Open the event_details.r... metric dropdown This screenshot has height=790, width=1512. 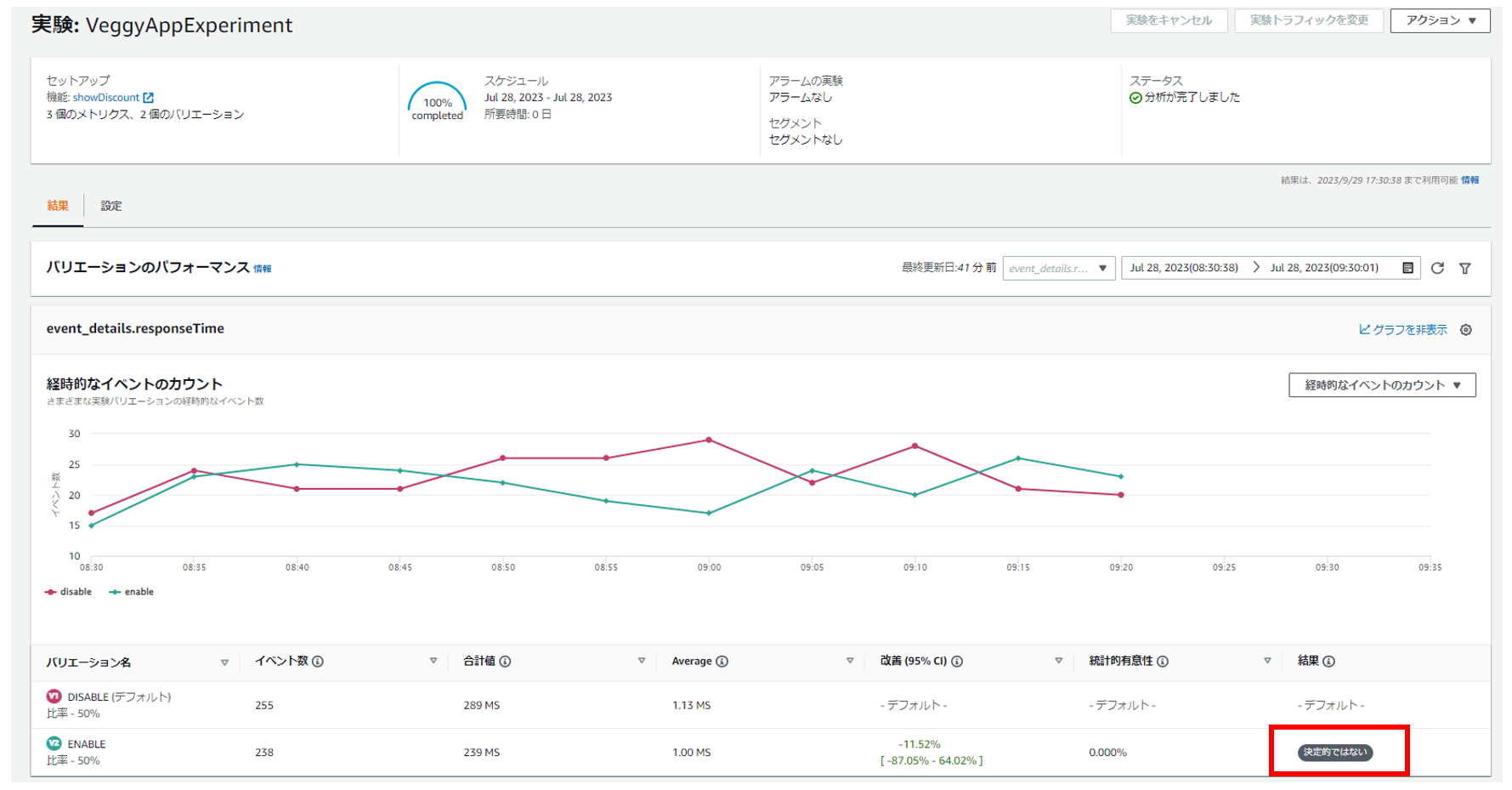click(1058, 268)
